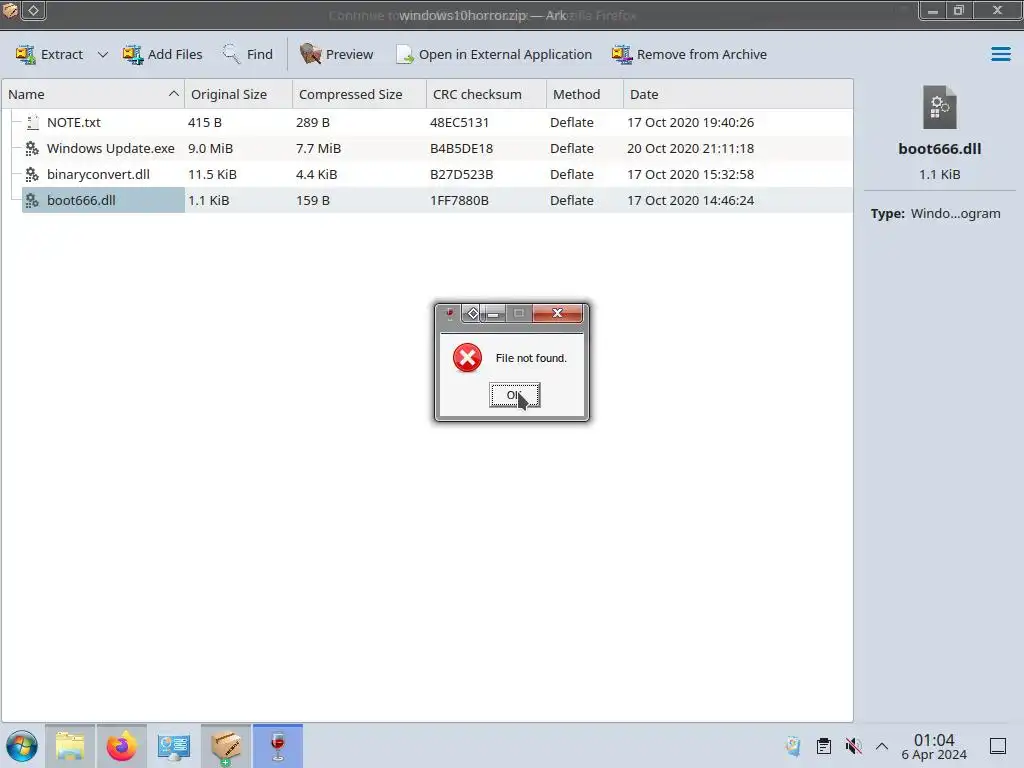The image size is (1024, 768).
Task: Switch to Wine app in taskbar
Action: click(x=278, y=746)
